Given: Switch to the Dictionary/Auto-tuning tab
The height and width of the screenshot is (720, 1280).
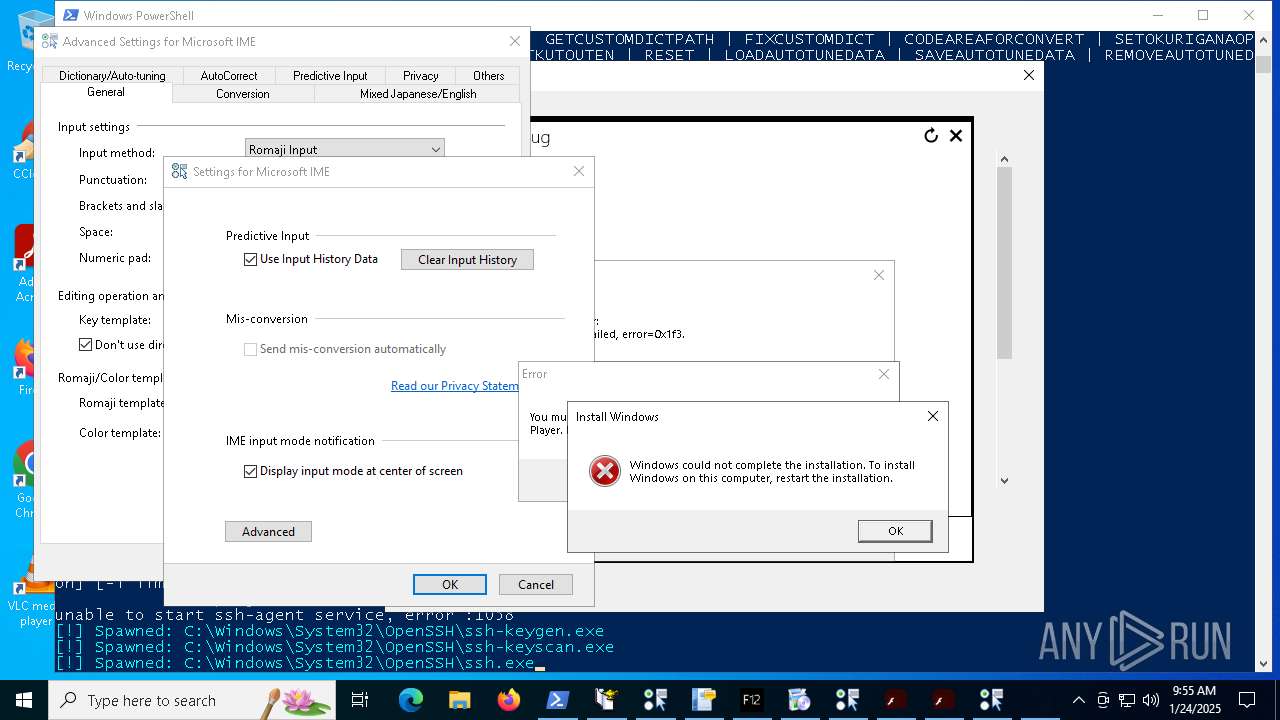Looking at the screenshot, I should [x=112, y=75].
